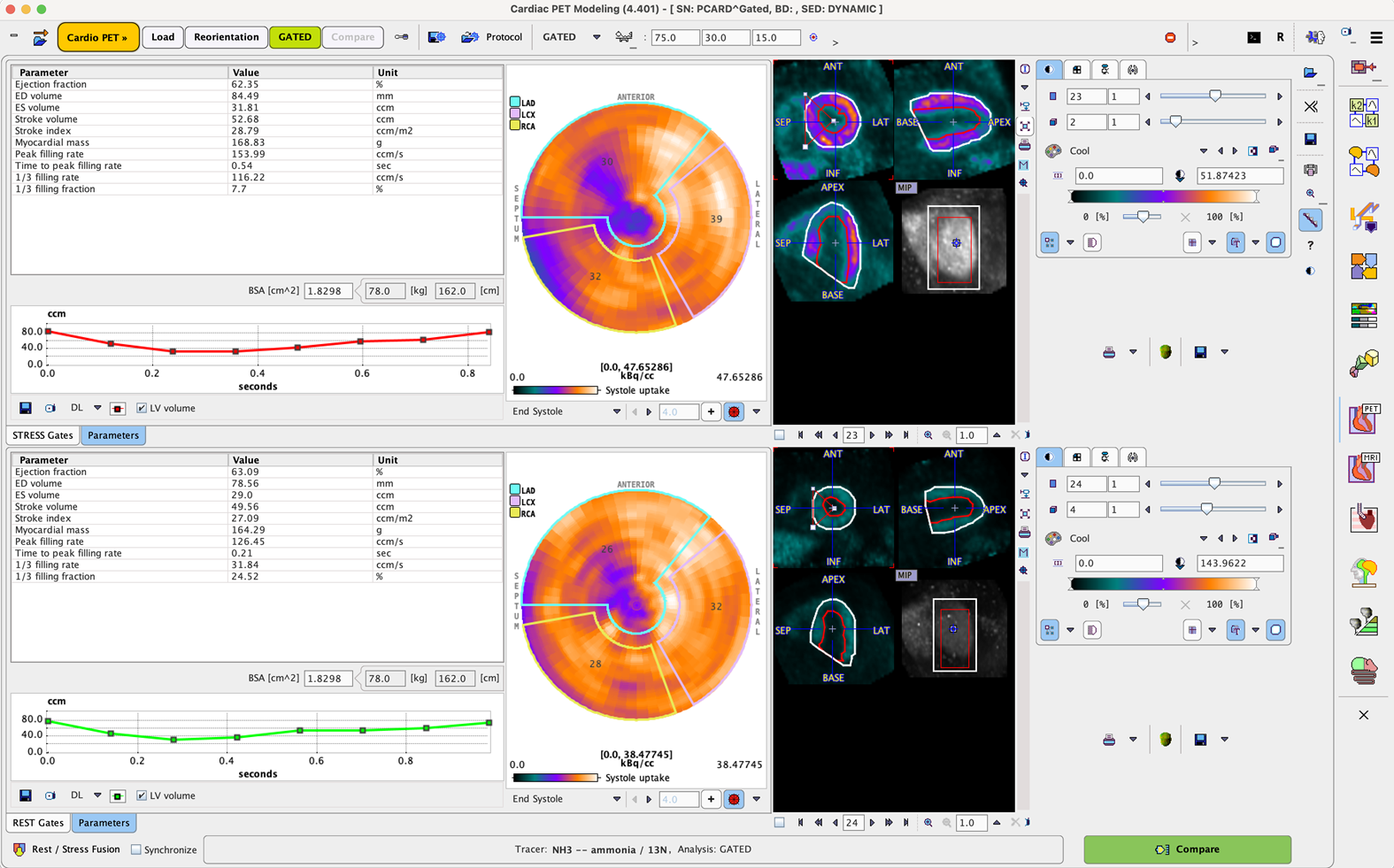Select the rest Parameters tab
This screenshot has width=1394, height=868.
[104, 823]
